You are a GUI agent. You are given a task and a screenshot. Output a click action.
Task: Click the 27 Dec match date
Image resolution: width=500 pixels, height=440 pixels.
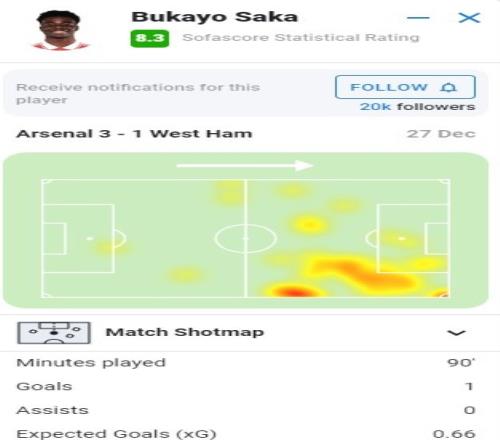click(x=441, y=134)
